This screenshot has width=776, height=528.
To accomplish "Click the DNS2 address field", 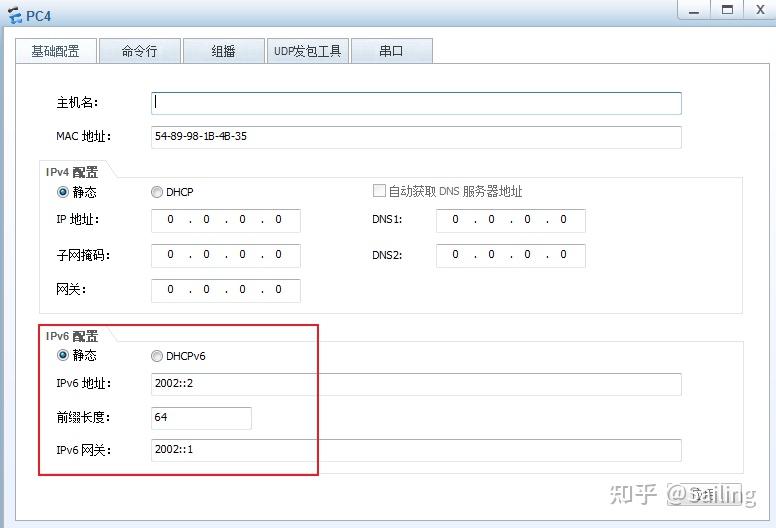I will (511, 255).
